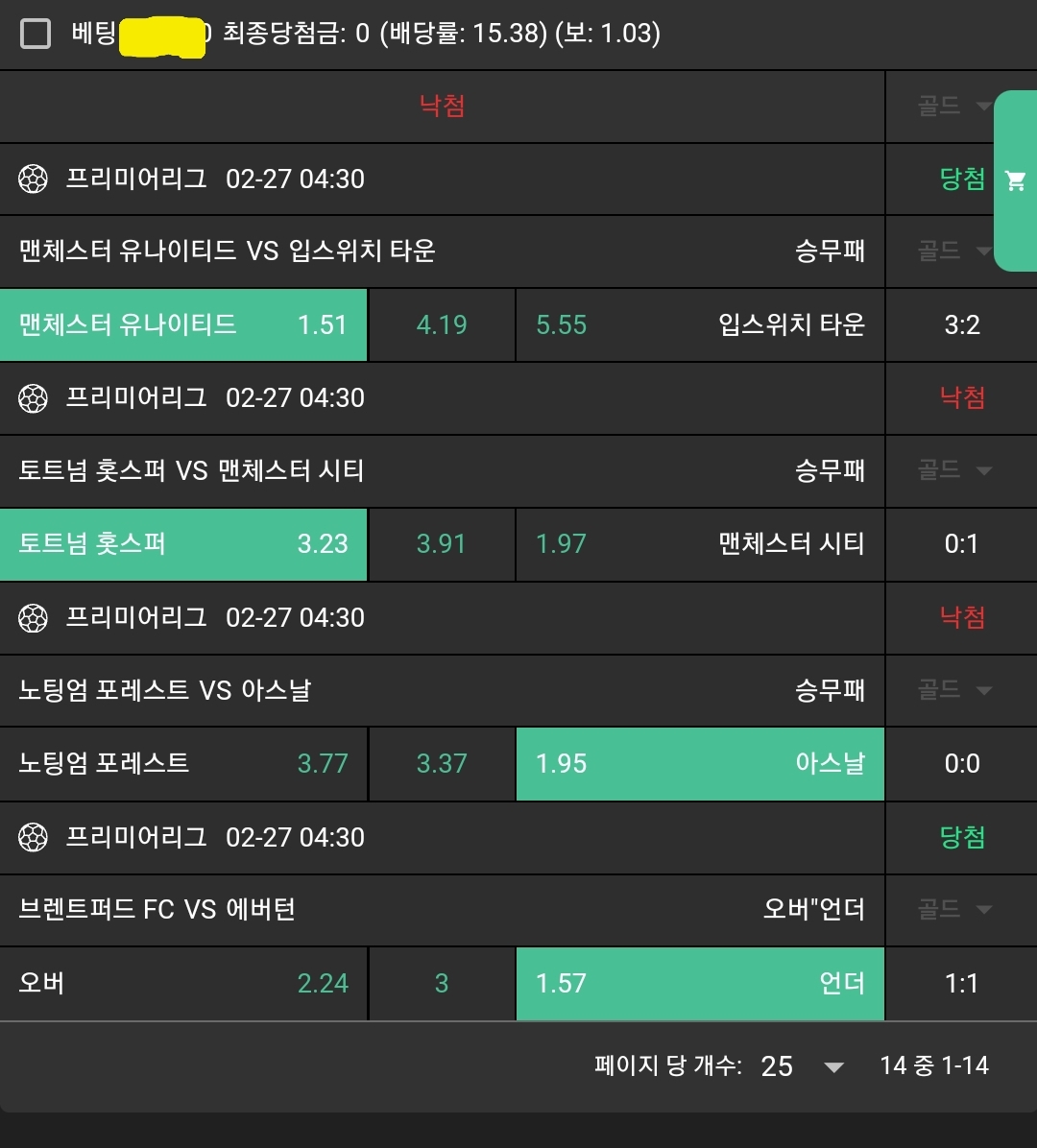Select 맨체스터 유나이티드 win odds 1.51
This screenshot has height=1148, width=1037.
(183, 325)
